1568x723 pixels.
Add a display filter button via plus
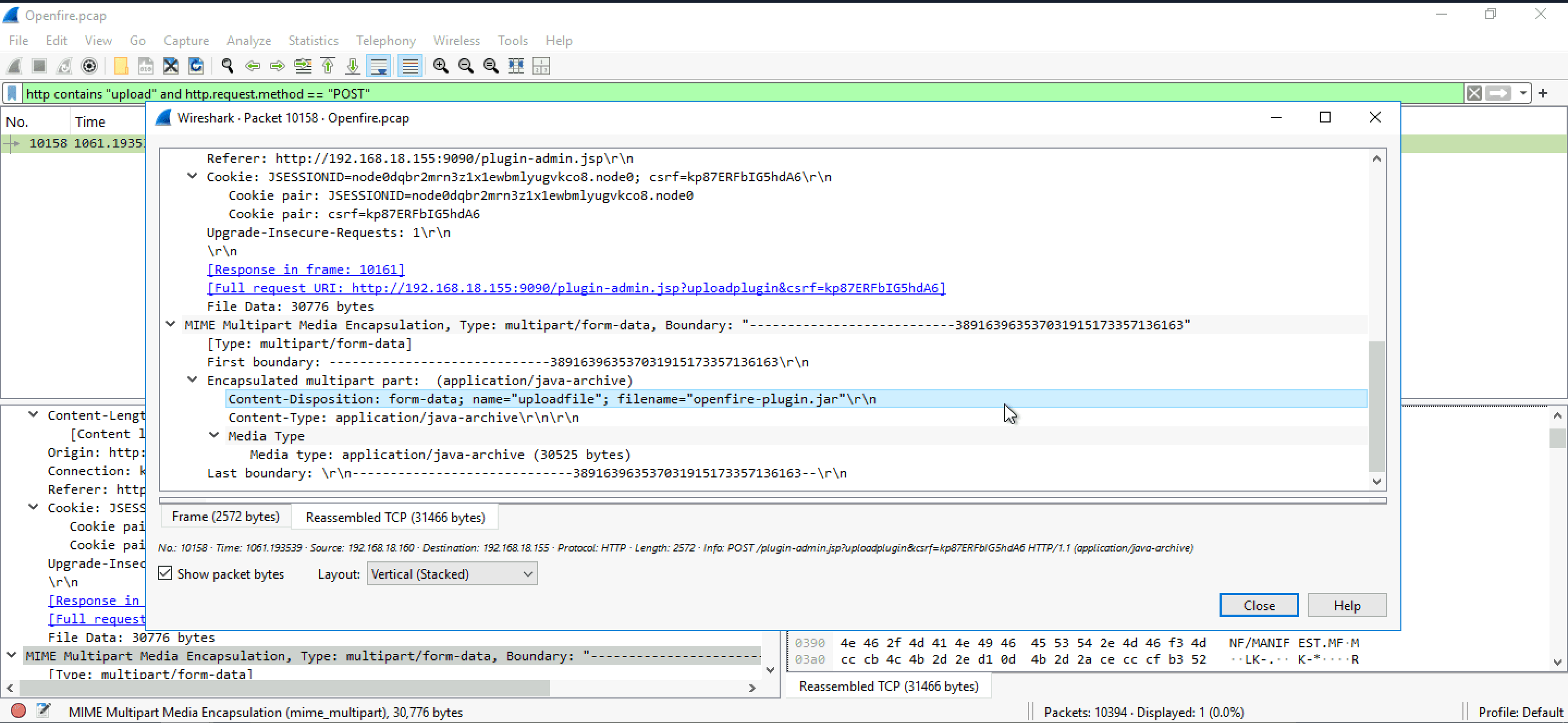click(1543, 93)
